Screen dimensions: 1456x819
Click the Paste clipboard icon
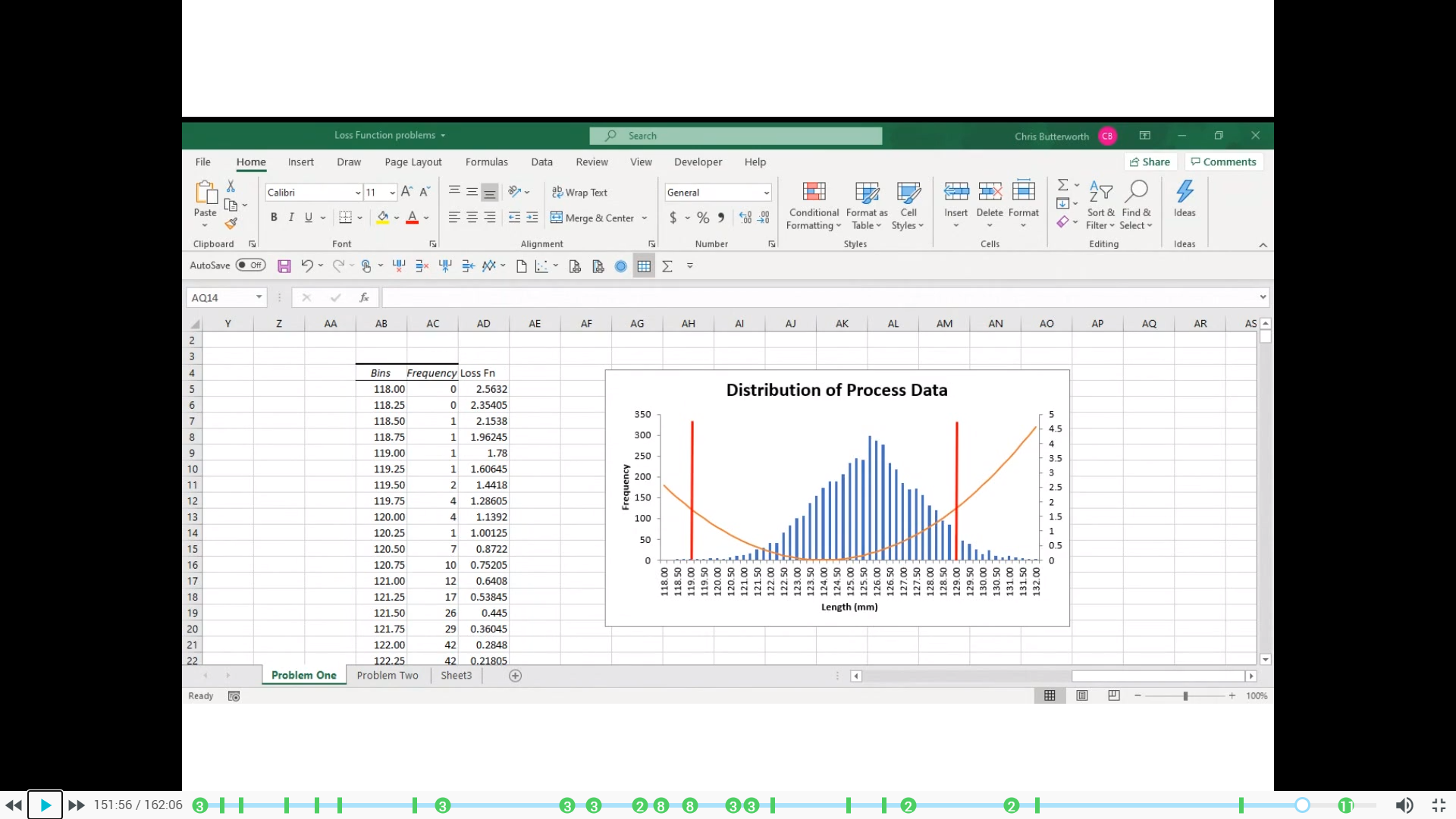tap(206, 193)
